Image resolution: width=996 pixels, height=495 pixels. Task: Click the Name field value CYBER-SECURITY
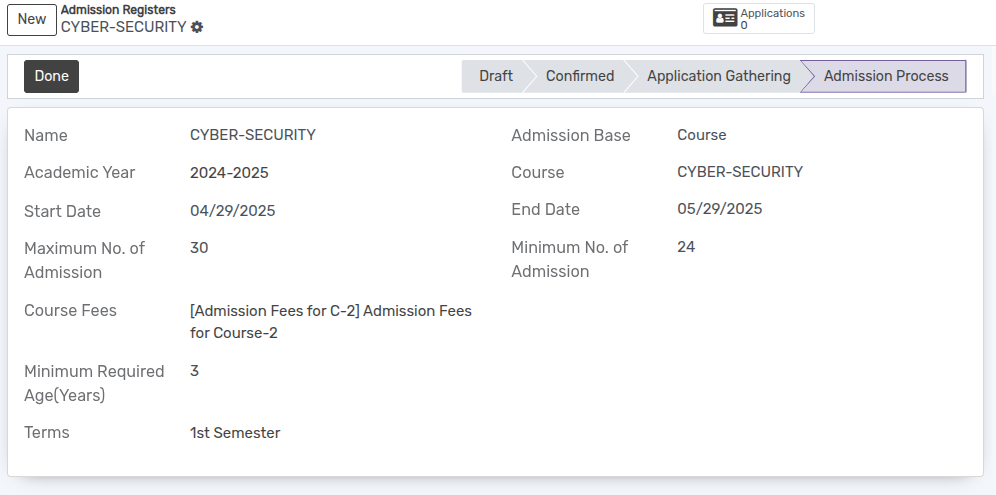pyautogui.click(x=253, y=135)
